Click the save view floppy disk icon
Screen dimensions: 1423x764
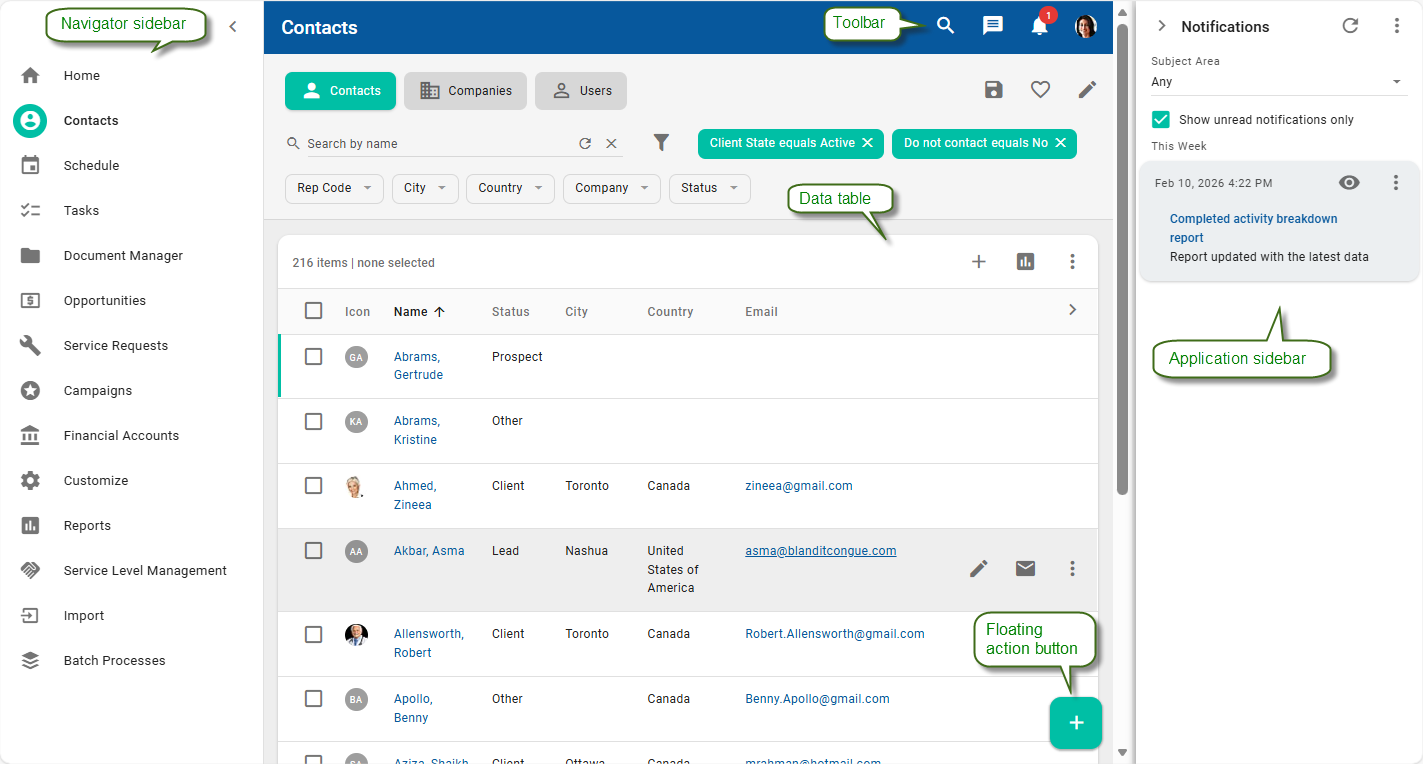point(993,90)
